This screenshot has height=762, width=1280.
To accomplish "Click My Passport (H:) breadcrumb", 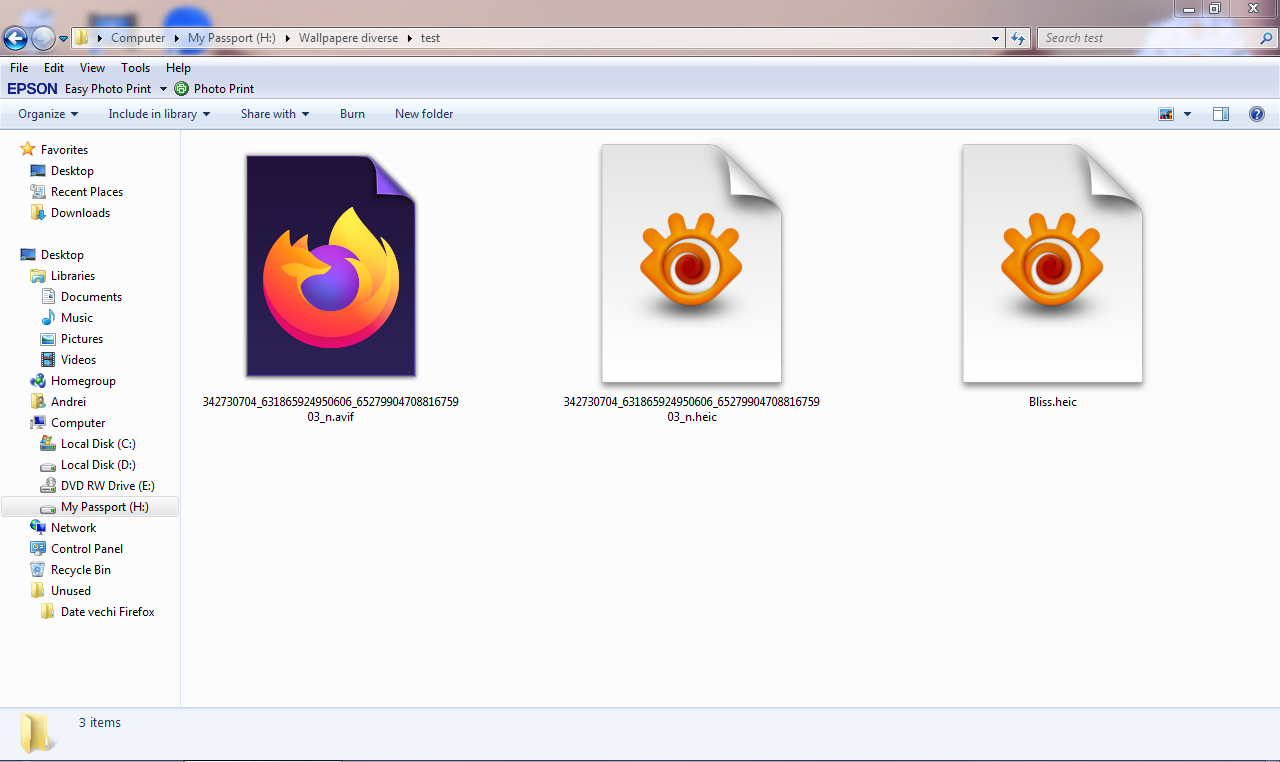I will [232, 38].
